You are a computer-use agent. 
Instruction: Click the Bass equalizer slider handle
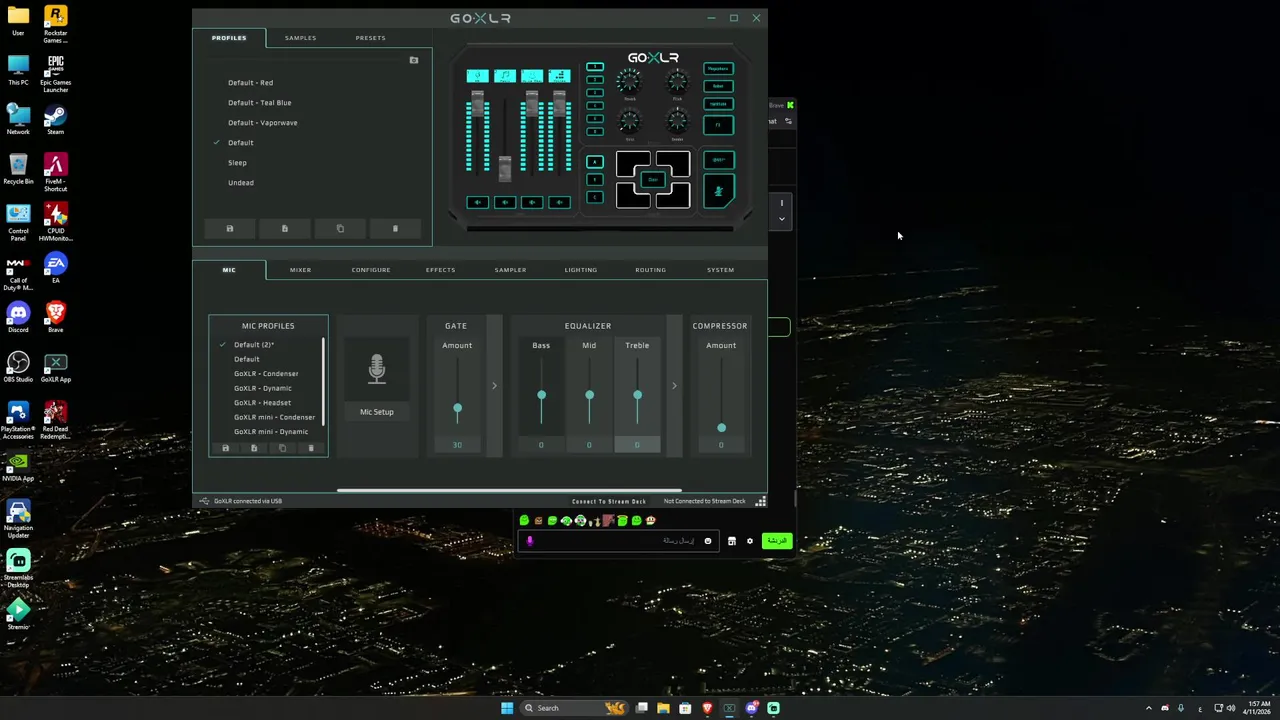coord(541,395)
